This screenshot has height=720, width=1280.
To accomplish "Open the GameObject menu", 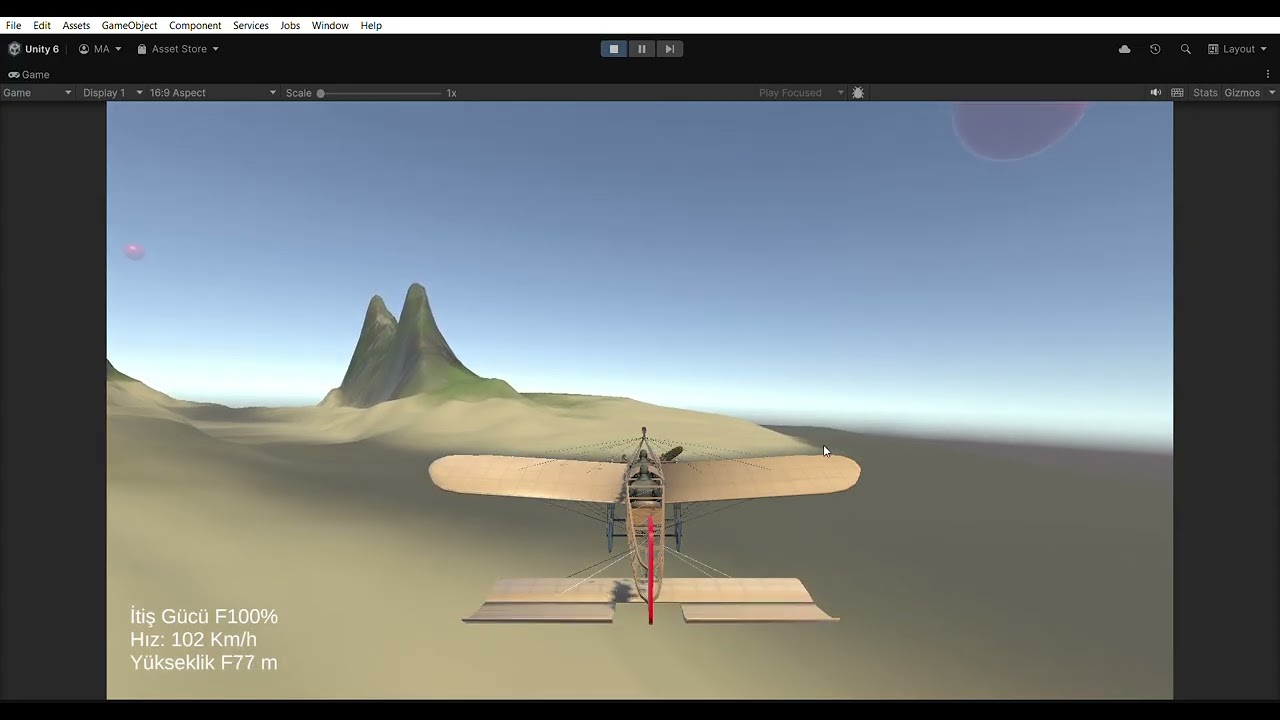I will 129,25.
